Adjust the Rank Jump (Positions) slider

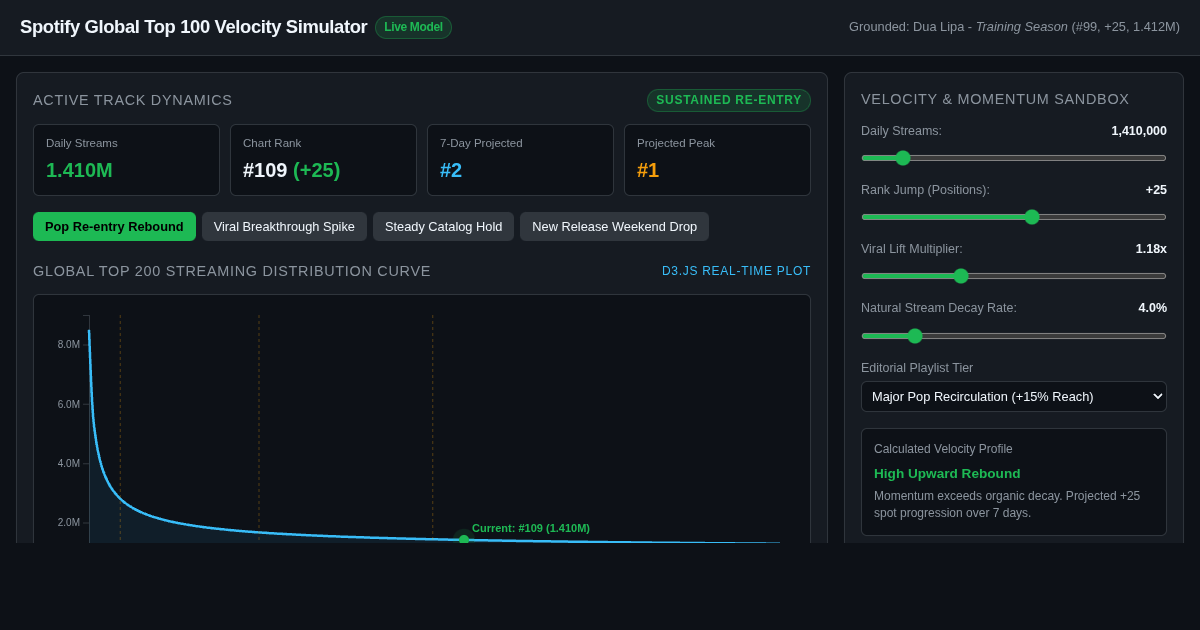click(x=1014, y=216)
